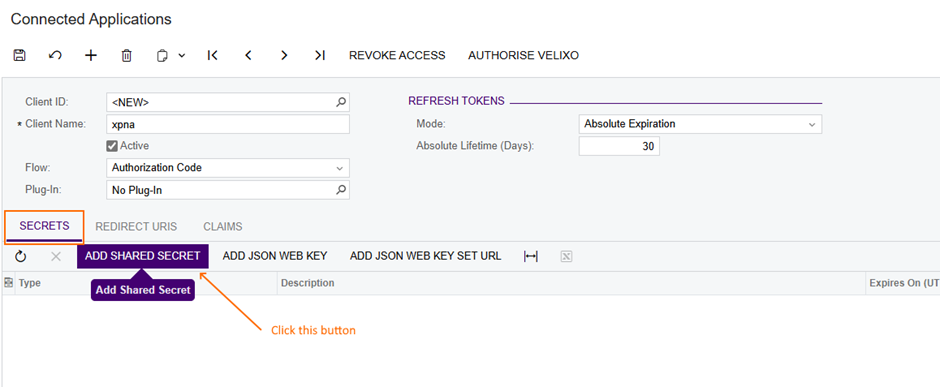Go to first record icon

tap(212, 55)
